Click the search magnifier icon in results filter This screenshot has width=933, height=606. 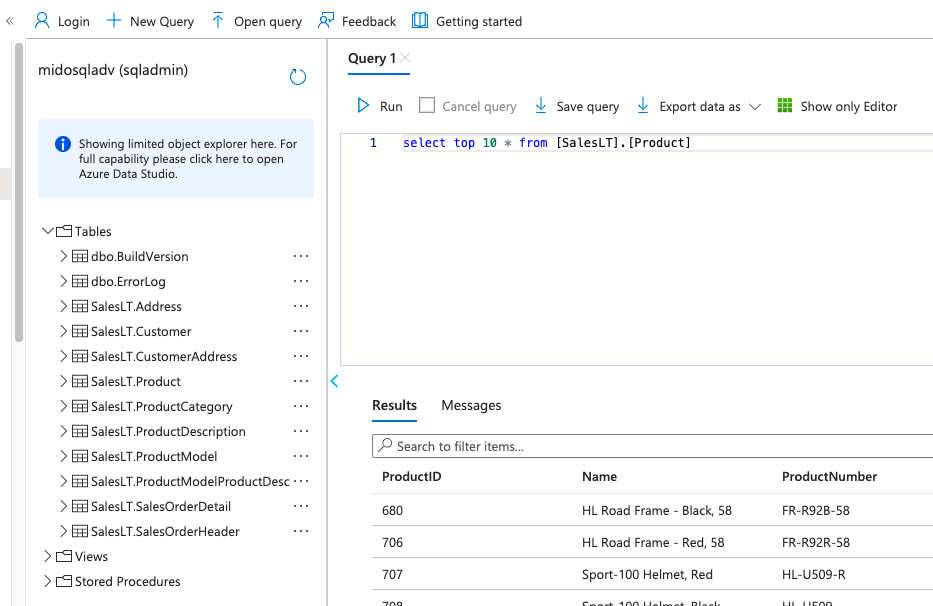pyautogui.click(x=385, y=445)
